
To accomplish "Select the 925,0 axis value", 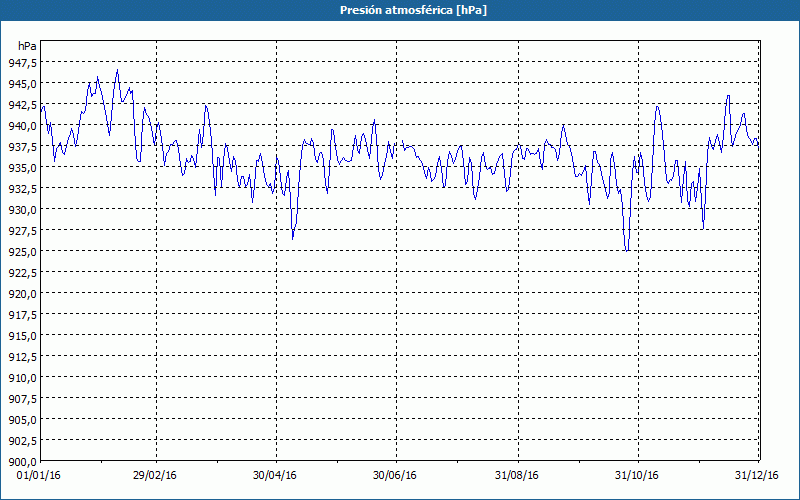I will coord(22,252).
